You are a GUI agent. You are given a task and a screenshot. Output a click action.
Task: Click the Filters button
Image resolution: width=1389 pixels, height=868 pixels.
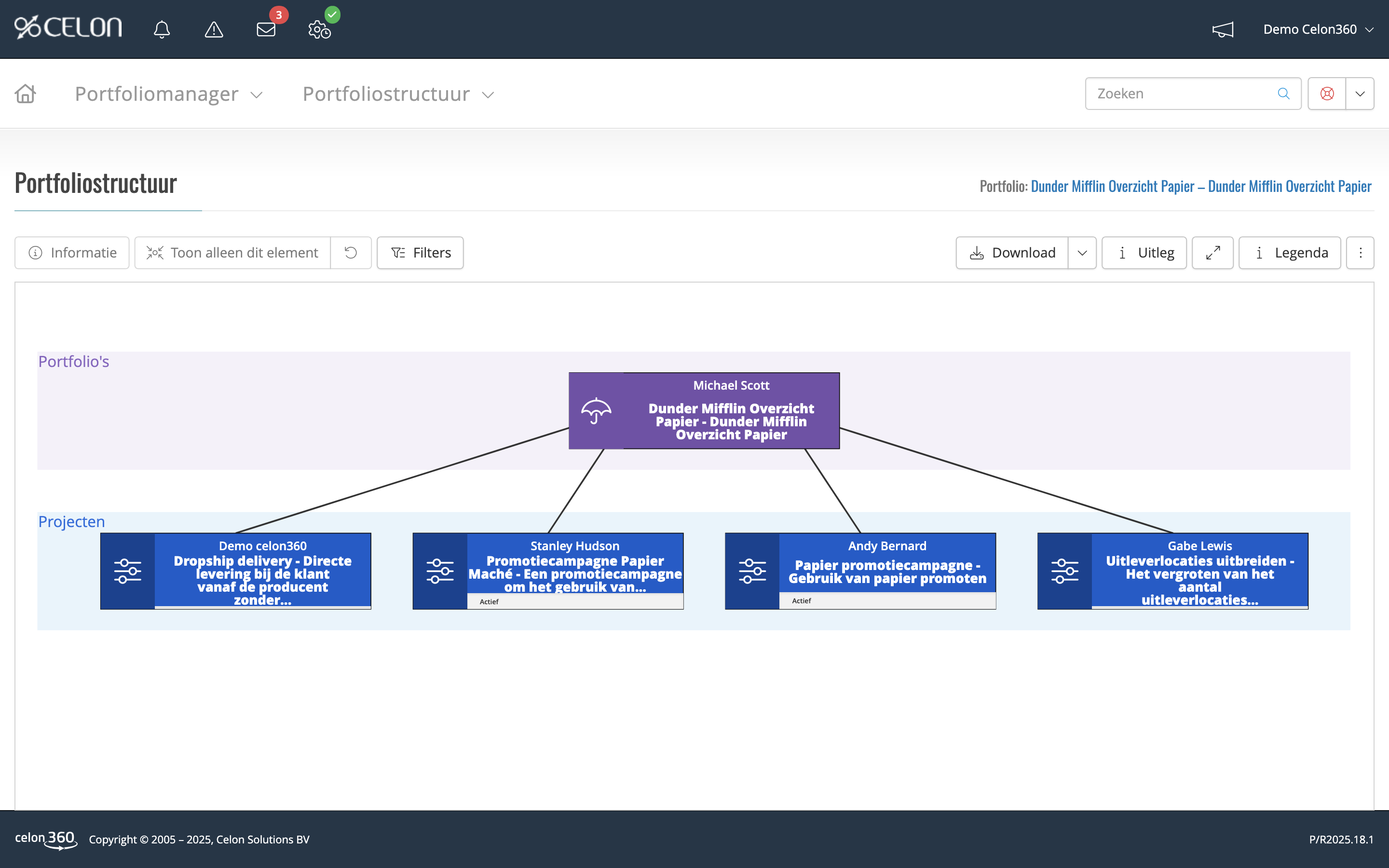tap(420, 253)
